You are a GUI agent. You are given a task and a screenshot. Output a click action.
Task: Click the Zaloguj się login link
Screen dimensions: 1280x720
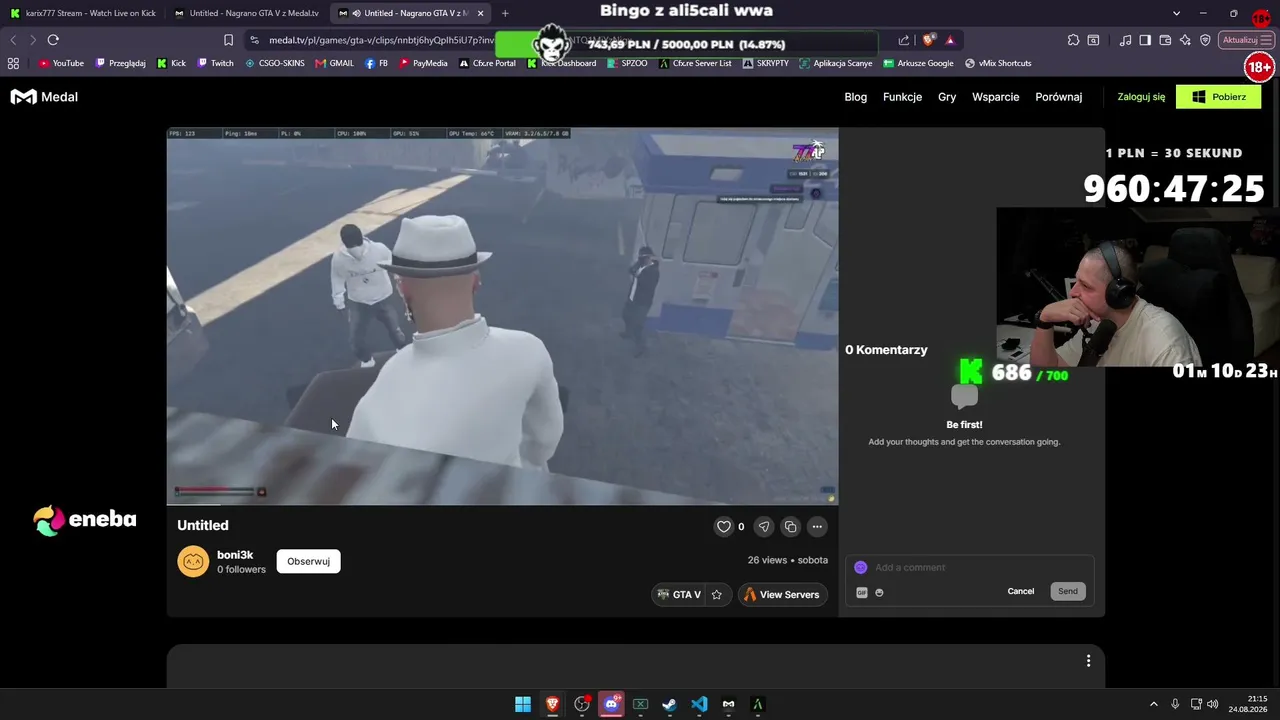(1141, 97)
